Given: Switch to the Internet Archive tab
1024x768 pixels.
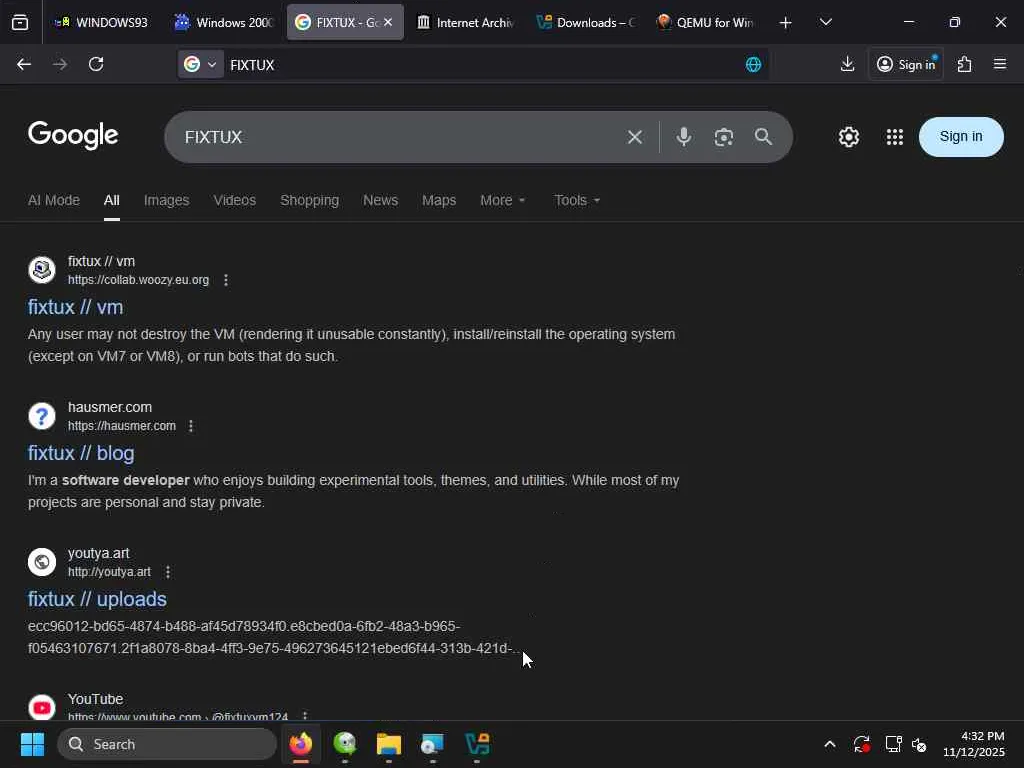Looking at the screenshot, I should pos(466,22).
